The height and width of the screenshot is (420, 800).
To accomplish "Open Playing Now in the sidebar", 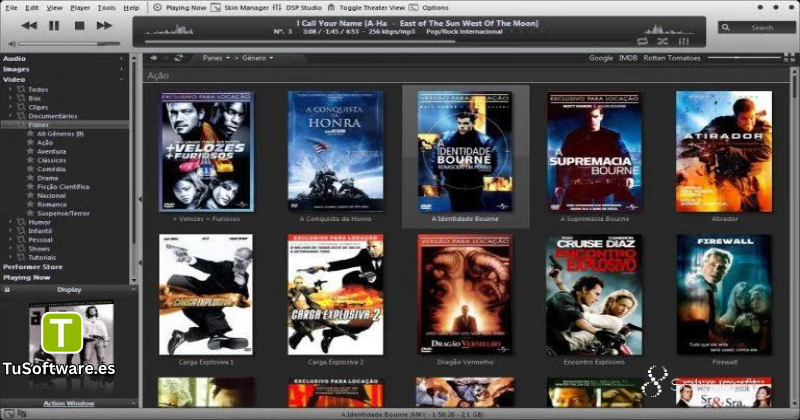I will (27, 278).
